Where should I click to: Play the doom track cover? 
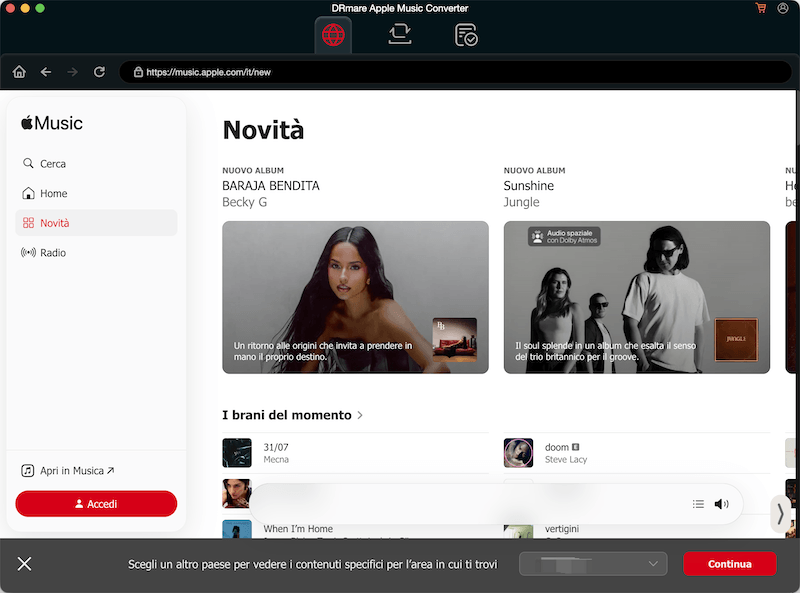pyautogui.click(x=518, y=453)
